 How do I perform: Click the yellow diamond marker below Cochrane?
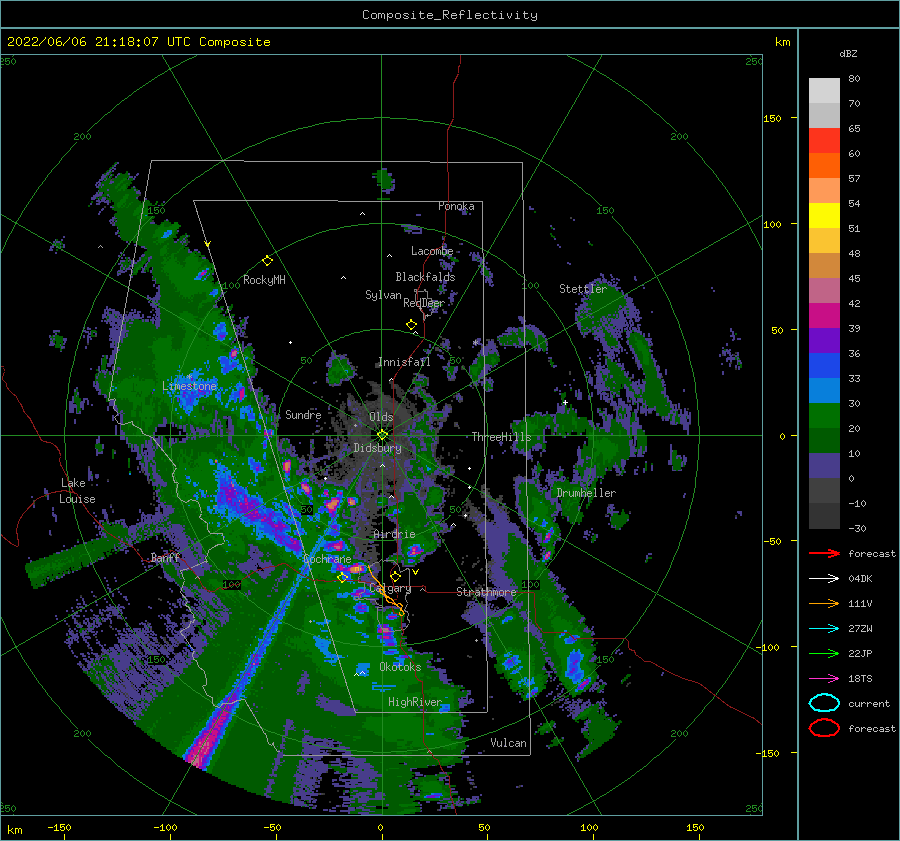[342, 577]
